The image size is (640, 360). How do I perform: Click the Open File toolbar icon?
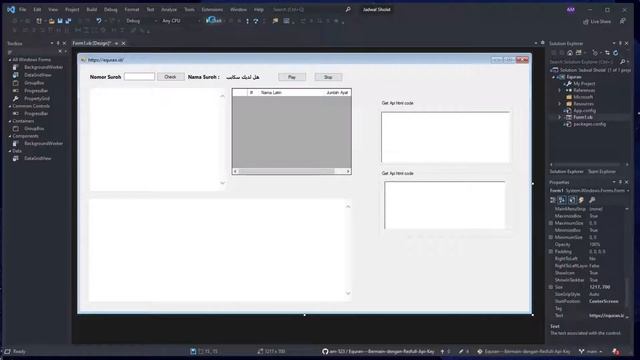click(x=51, y=20)
